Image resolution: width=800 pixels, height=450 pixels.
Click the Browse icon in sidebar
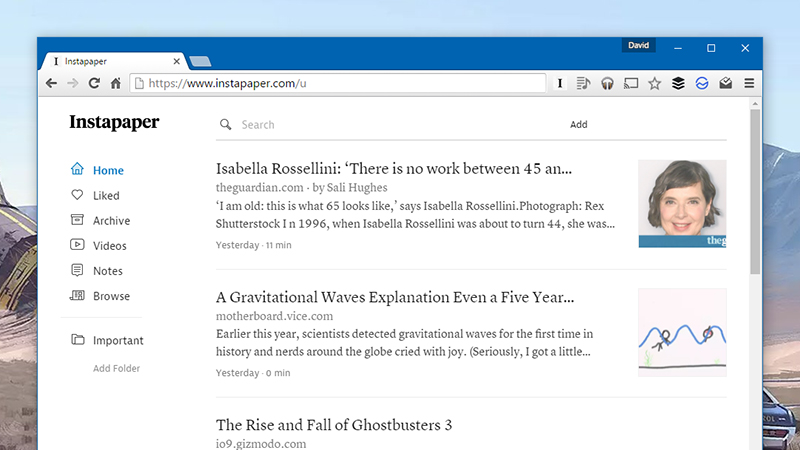point(77,295)
